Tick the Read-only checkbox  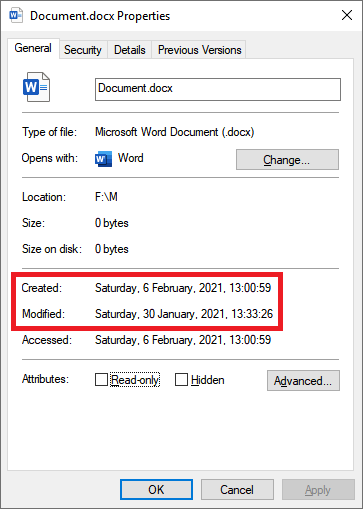101,379
